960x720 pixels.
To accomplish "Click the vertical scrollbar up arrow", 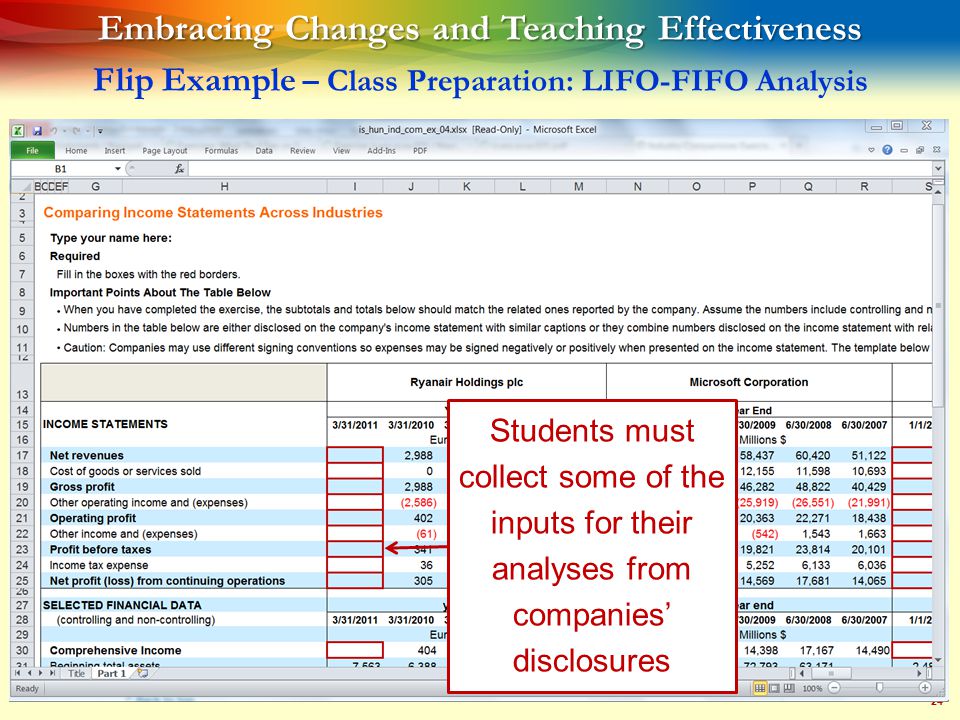I will click(938, 192).
